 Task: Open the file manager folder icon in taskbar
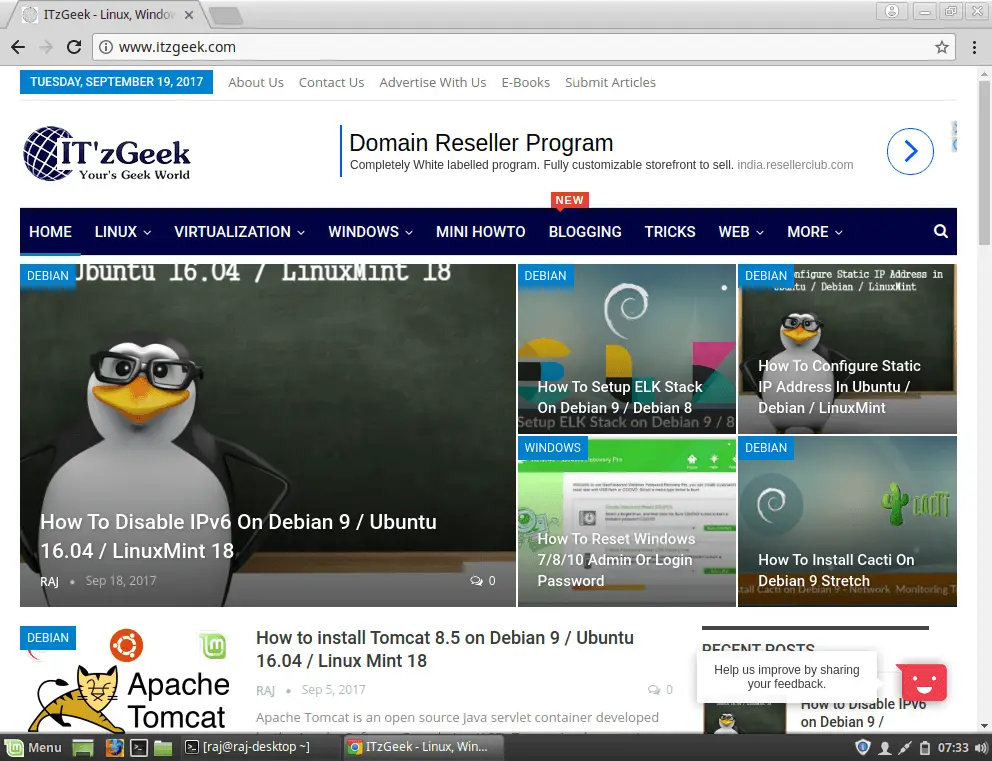tap(163, 748)
